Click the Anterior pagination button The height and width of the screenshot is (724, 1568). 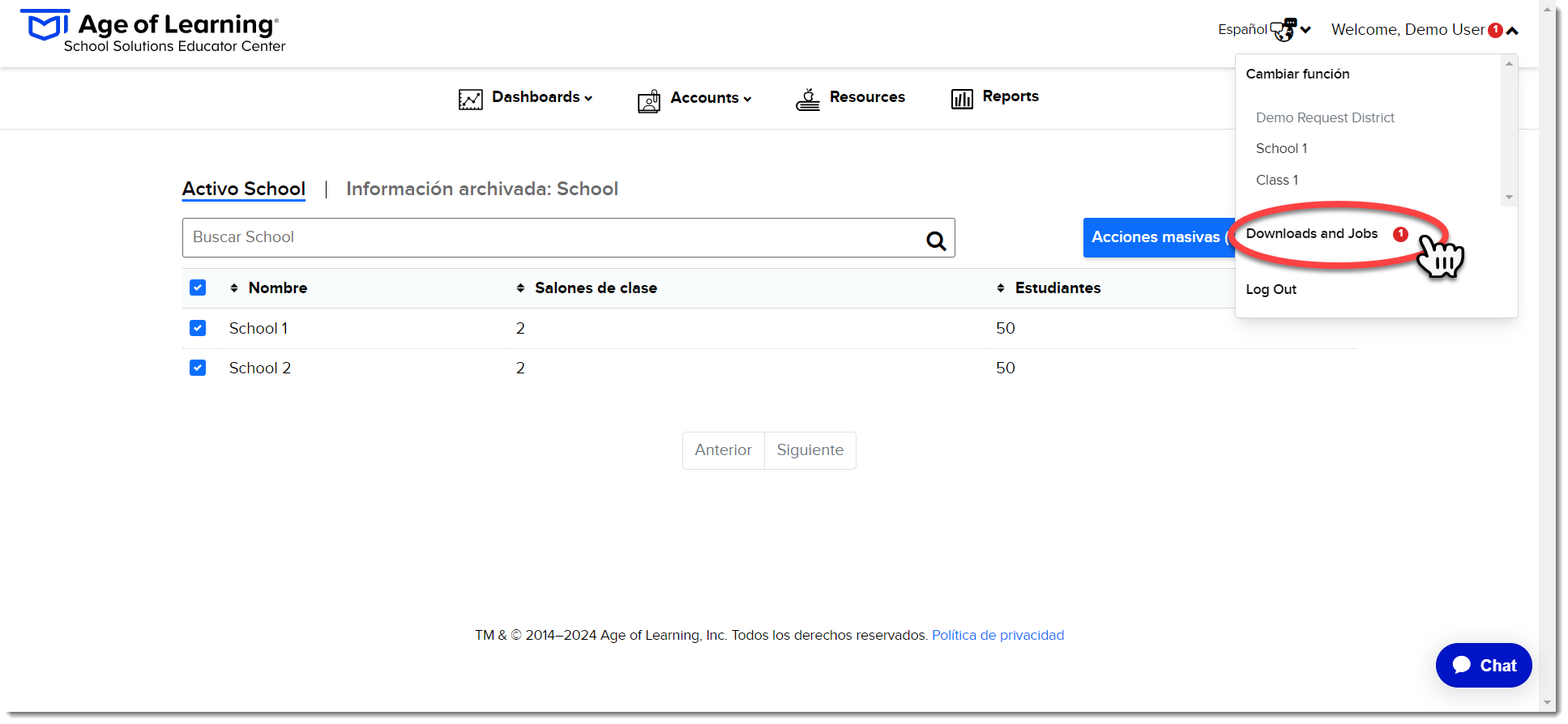(x=724, y=450)
